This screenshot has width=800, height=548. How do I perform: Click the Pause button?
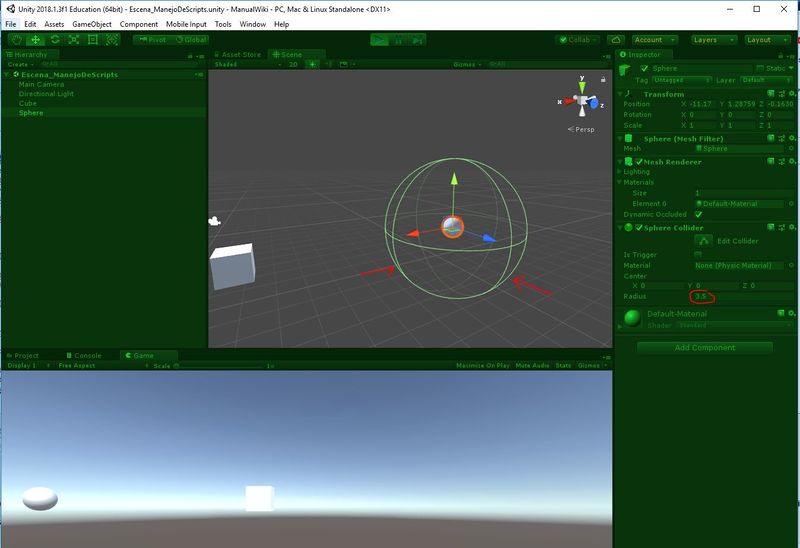tap(398, 40)
